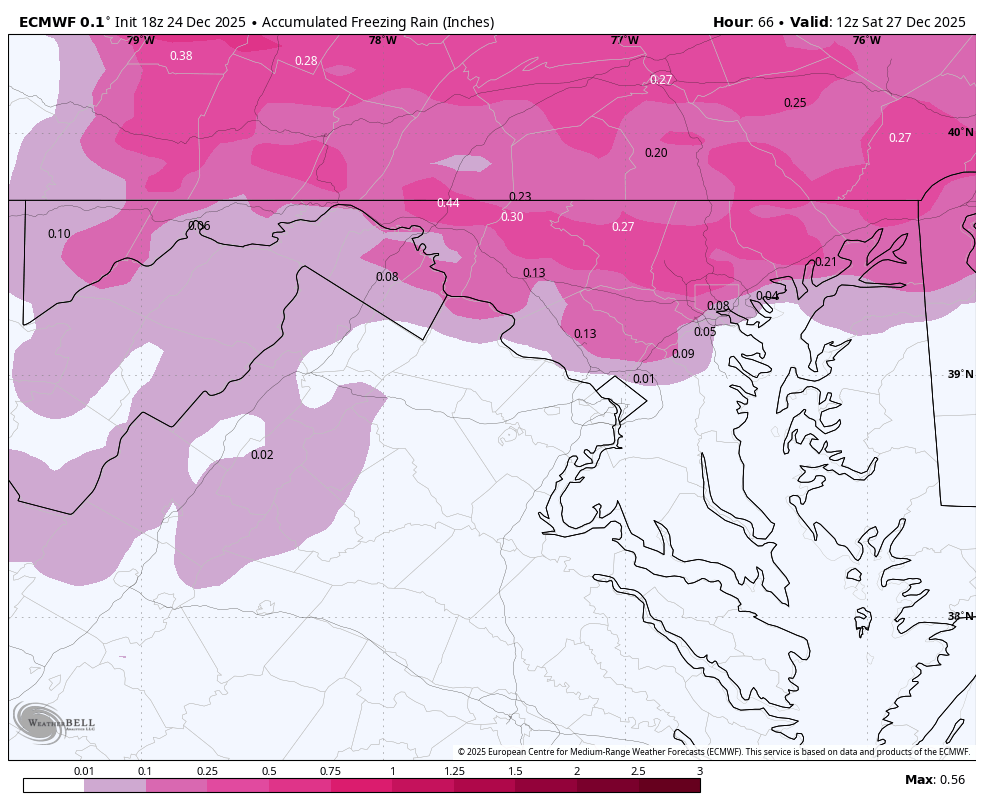Click the 0.38 value near 79°W
The height and width of the screenshot is (808, 984).
181,56
